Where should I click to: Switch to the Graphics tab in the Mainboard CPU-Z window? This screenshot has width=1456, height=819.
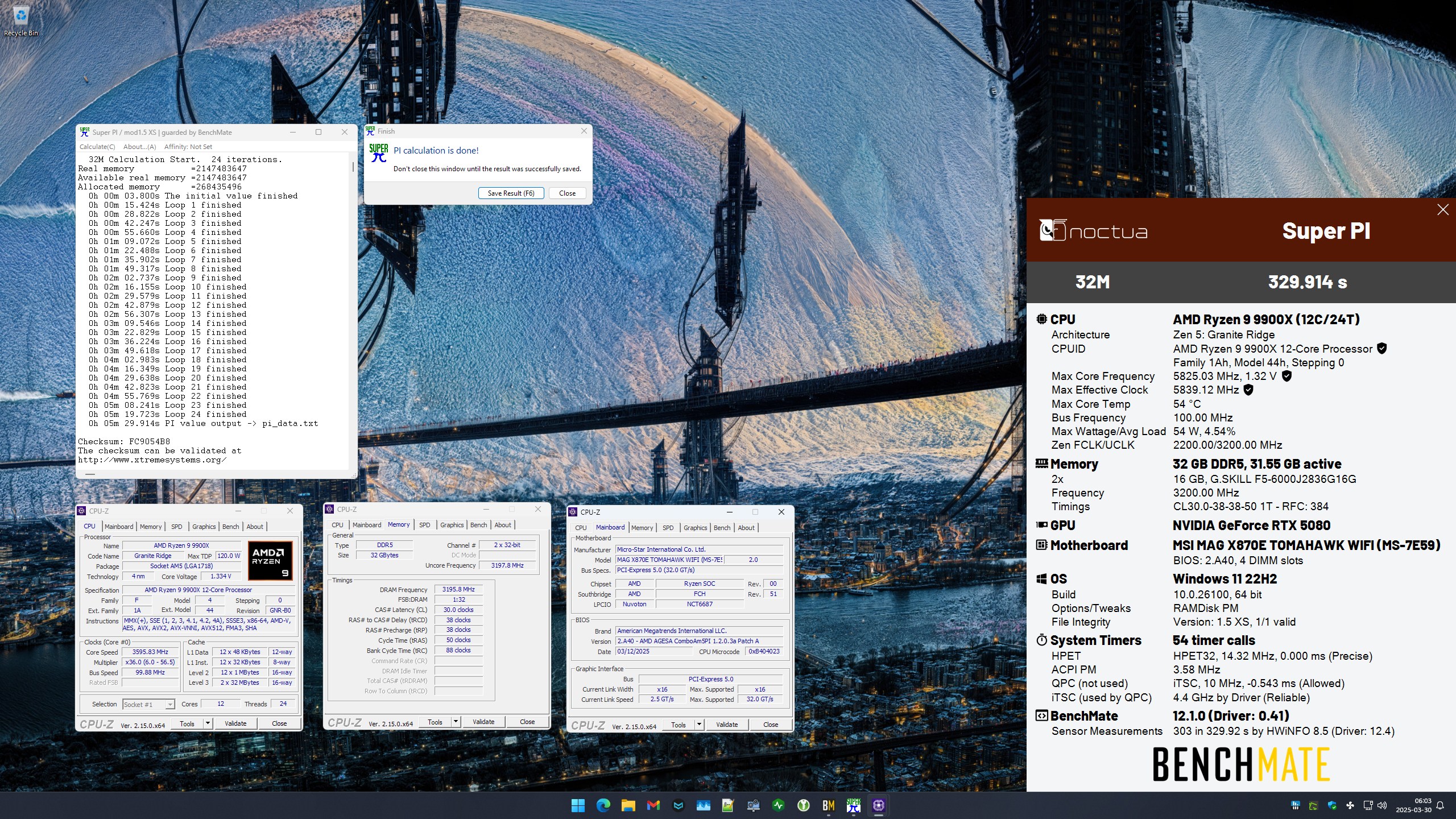click(695, 528)
